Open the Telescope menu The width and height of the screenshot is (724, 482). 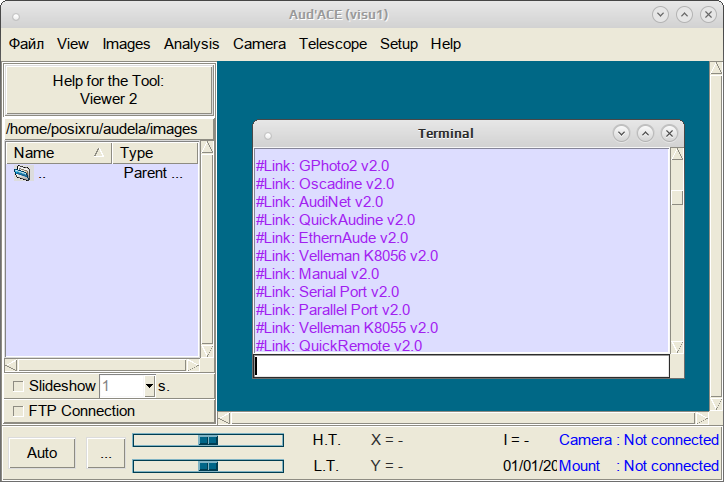tap(333, 44)
